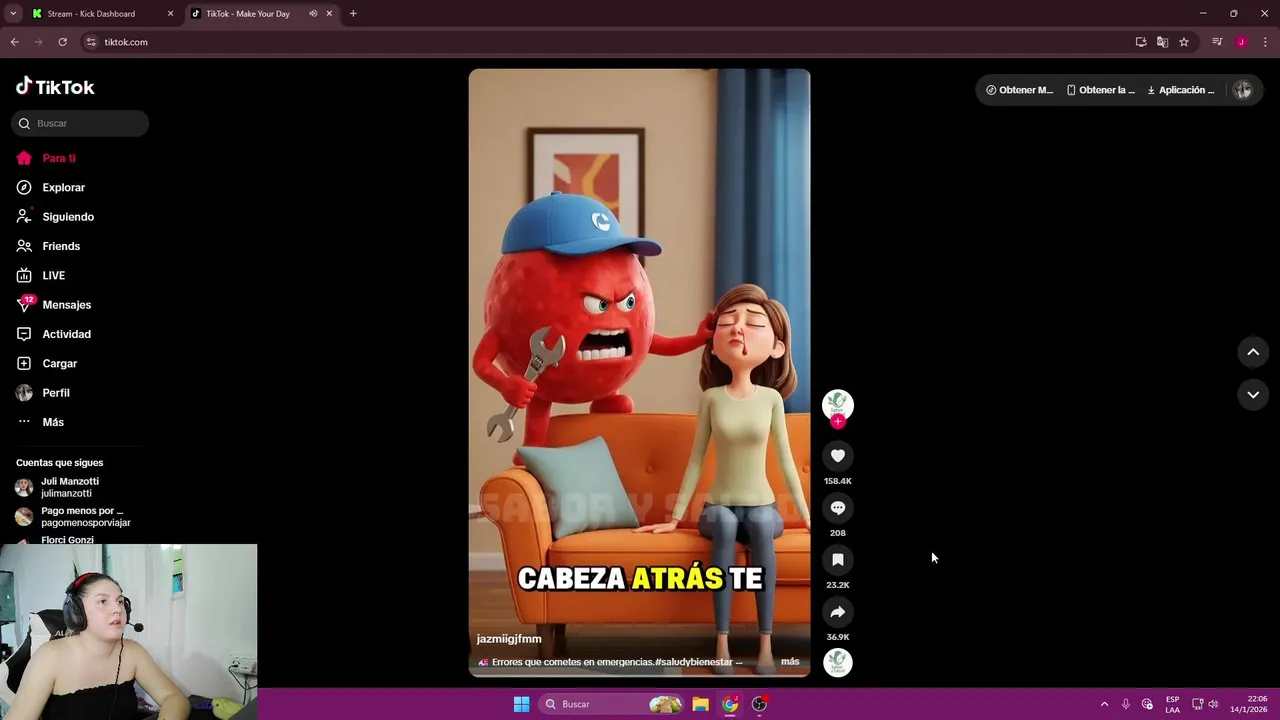Install app icon in address bar
This screenshot has width=1280, height=720.
[x=1141, y=42]
